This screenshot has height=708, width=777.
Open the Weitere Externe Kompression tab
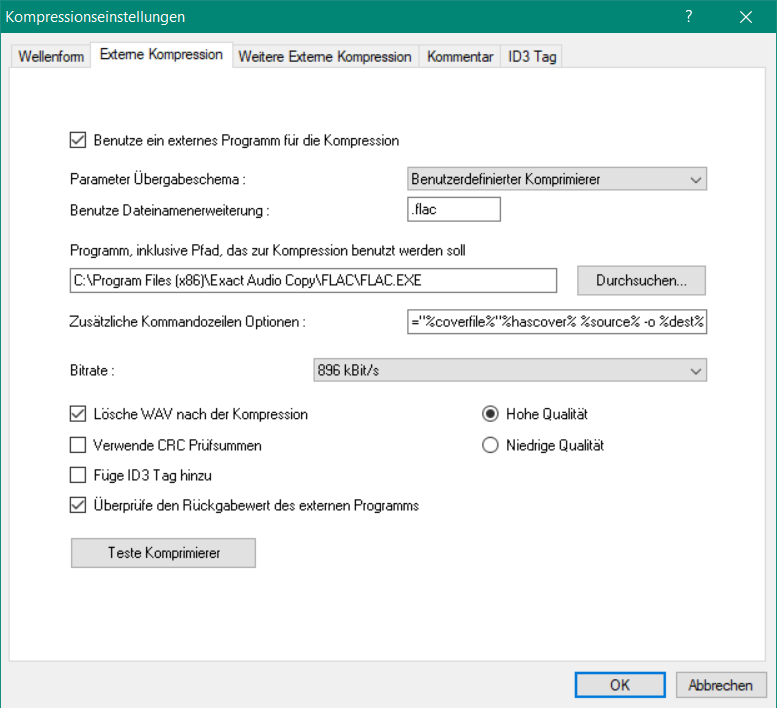325,56
